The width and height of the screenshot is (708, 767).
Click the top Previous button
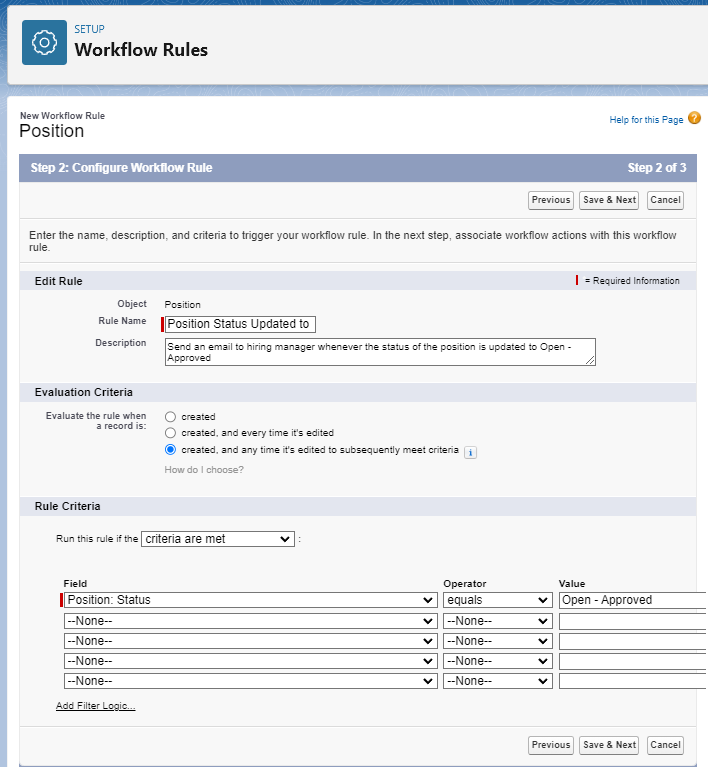click(550, 200)
